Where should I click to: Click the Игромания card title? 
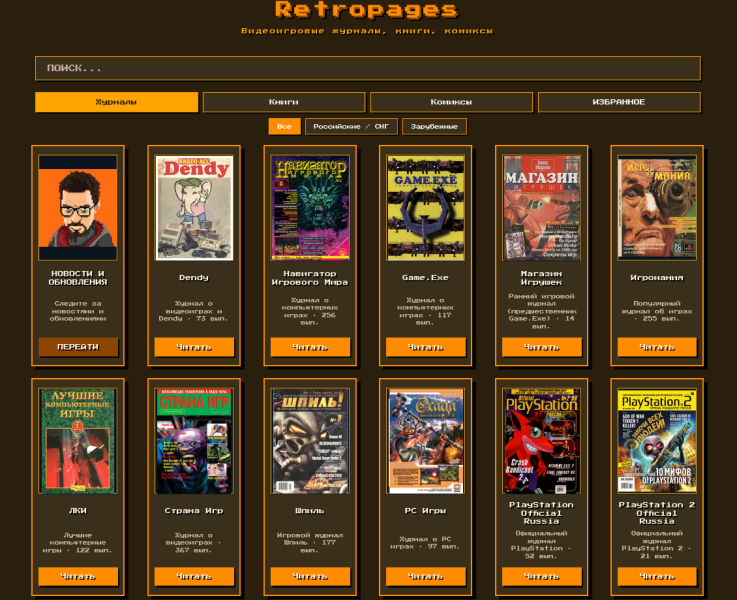(657, 278)
